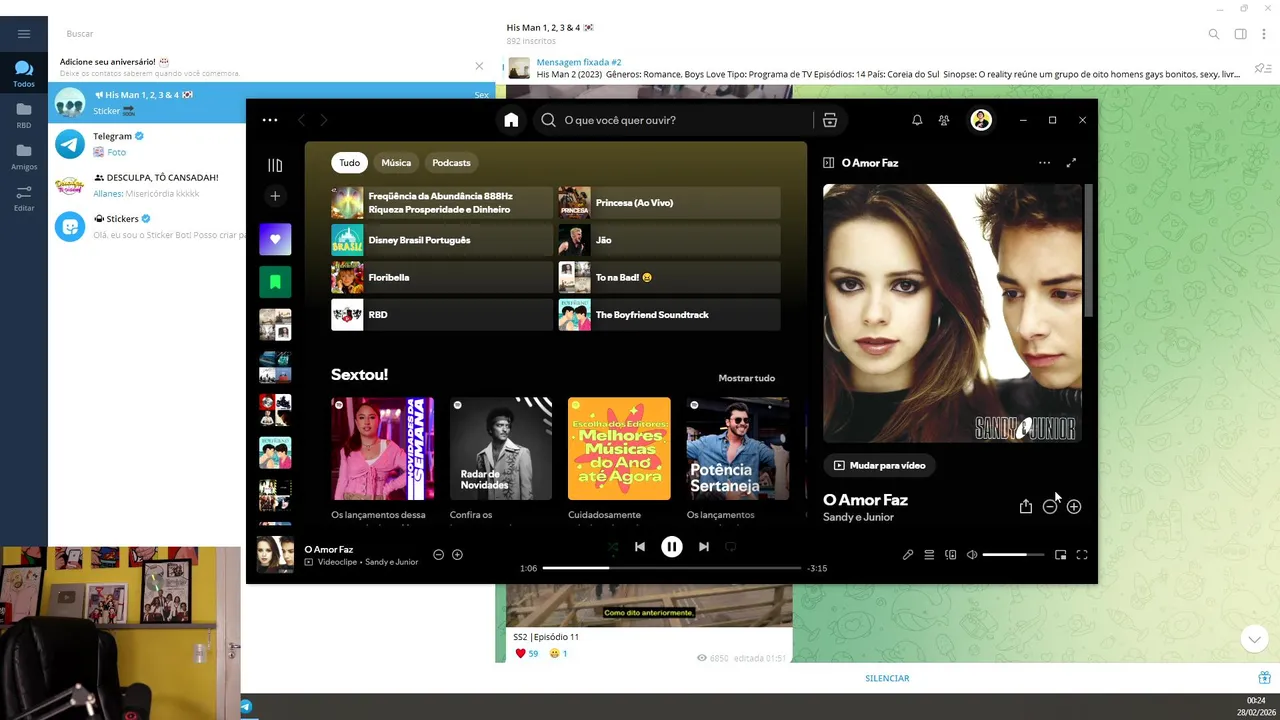Dismiss the Telegram birthday banner
The height and width of the screenshot is (720, 1280).
coord(479,66)
